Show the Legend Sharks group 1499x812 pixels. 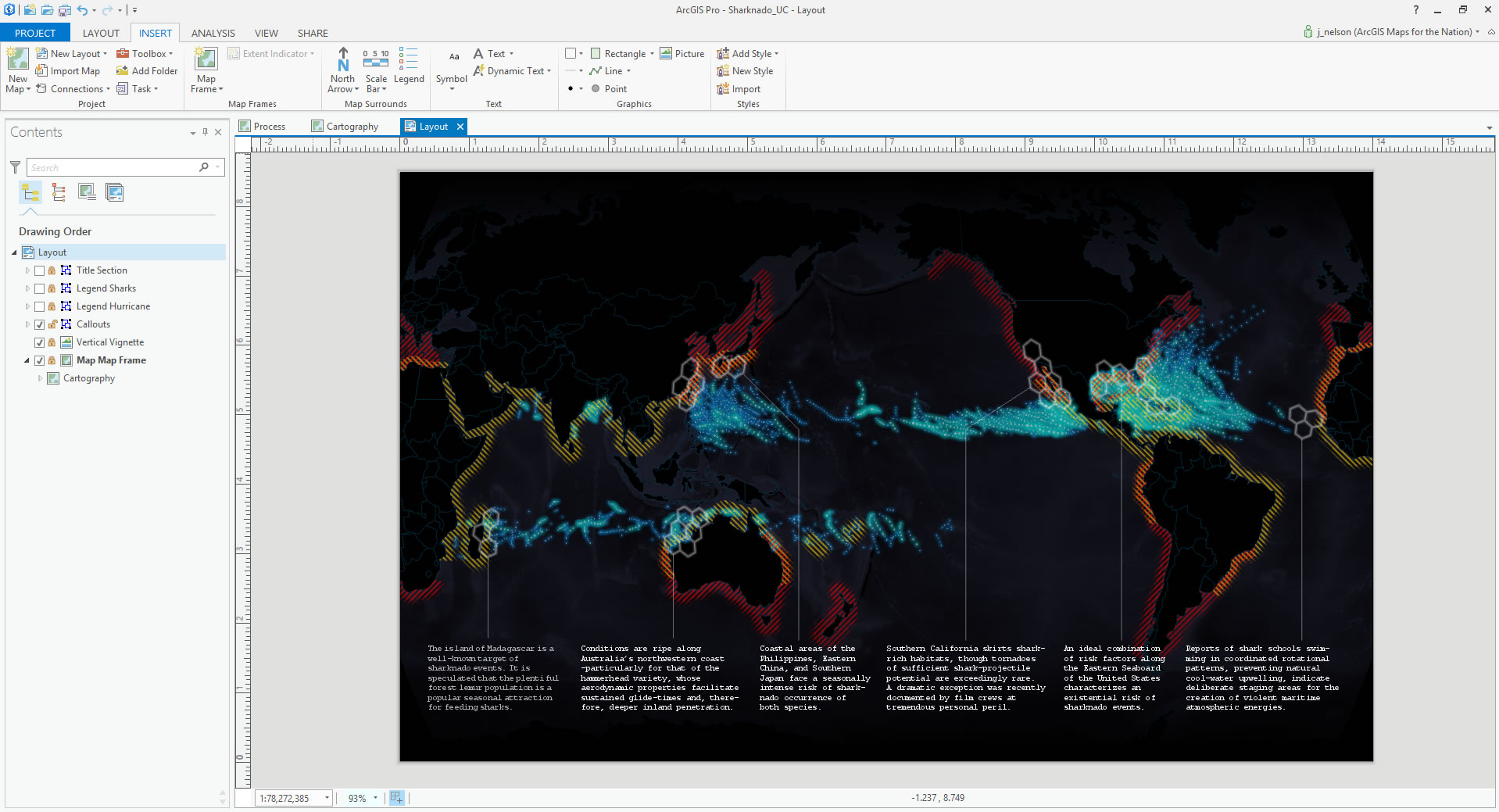39,288
